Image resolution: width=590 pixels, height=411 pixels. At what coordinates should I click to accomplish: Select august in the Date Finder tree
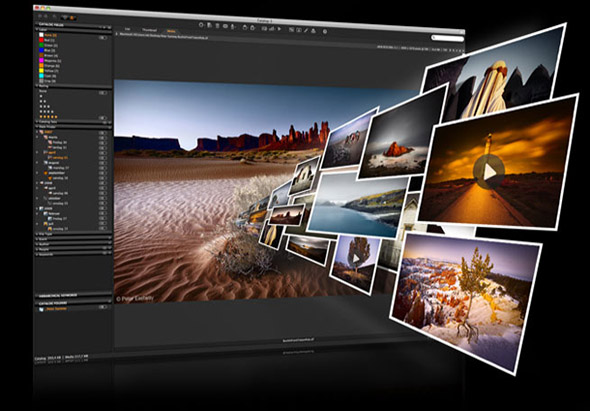pos(54,163)
